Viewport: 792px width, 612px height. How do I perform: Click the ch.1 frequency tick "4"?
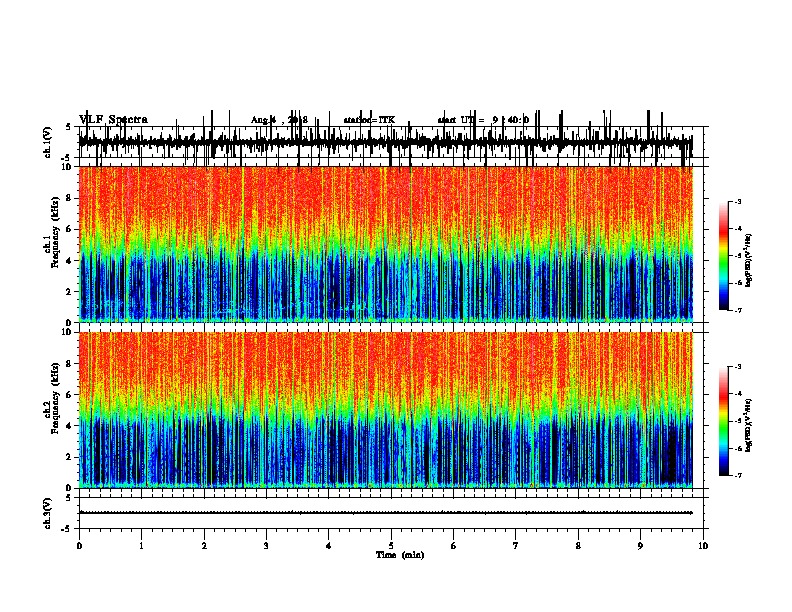(x=70, y=261)
